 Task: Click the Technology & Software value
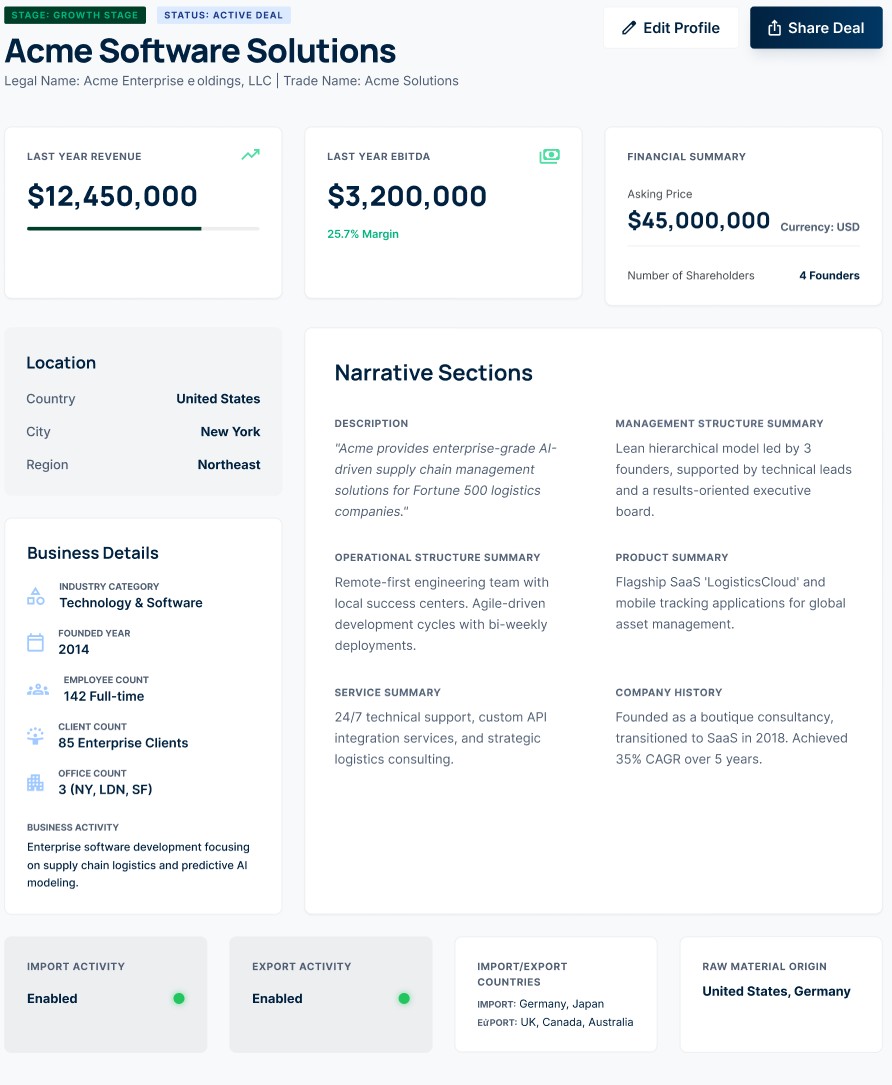(x=131, y=603)
